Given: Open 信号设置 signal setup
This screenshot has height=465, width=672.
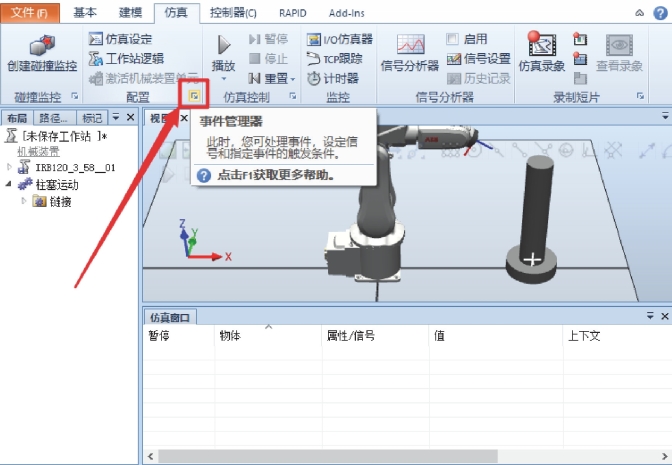Looking at the screenshot, I should point(478,58).
